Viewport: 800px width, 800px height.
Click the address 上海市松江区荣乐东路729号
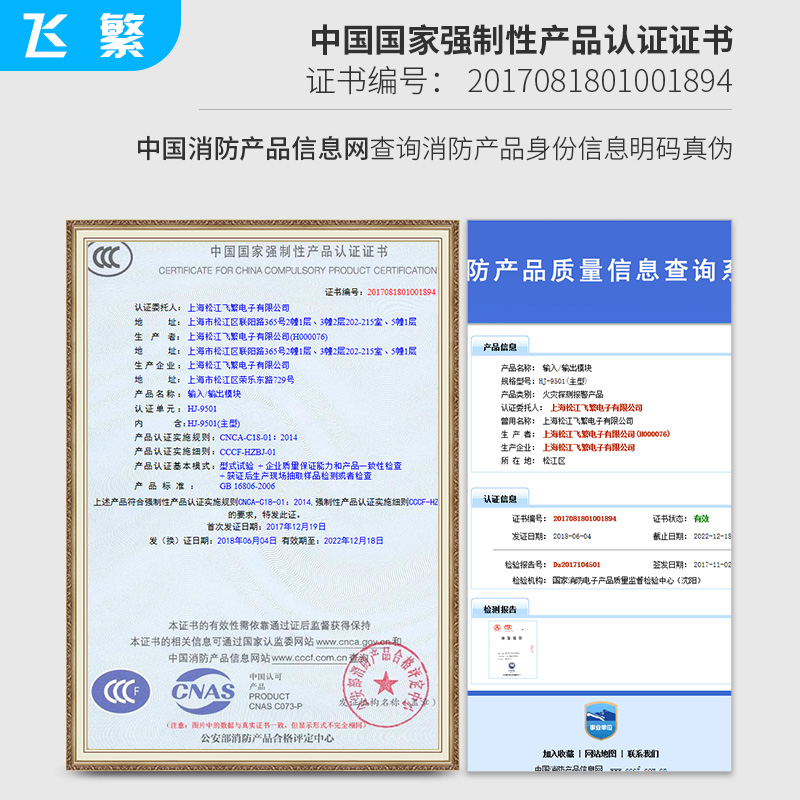(240, 380)
